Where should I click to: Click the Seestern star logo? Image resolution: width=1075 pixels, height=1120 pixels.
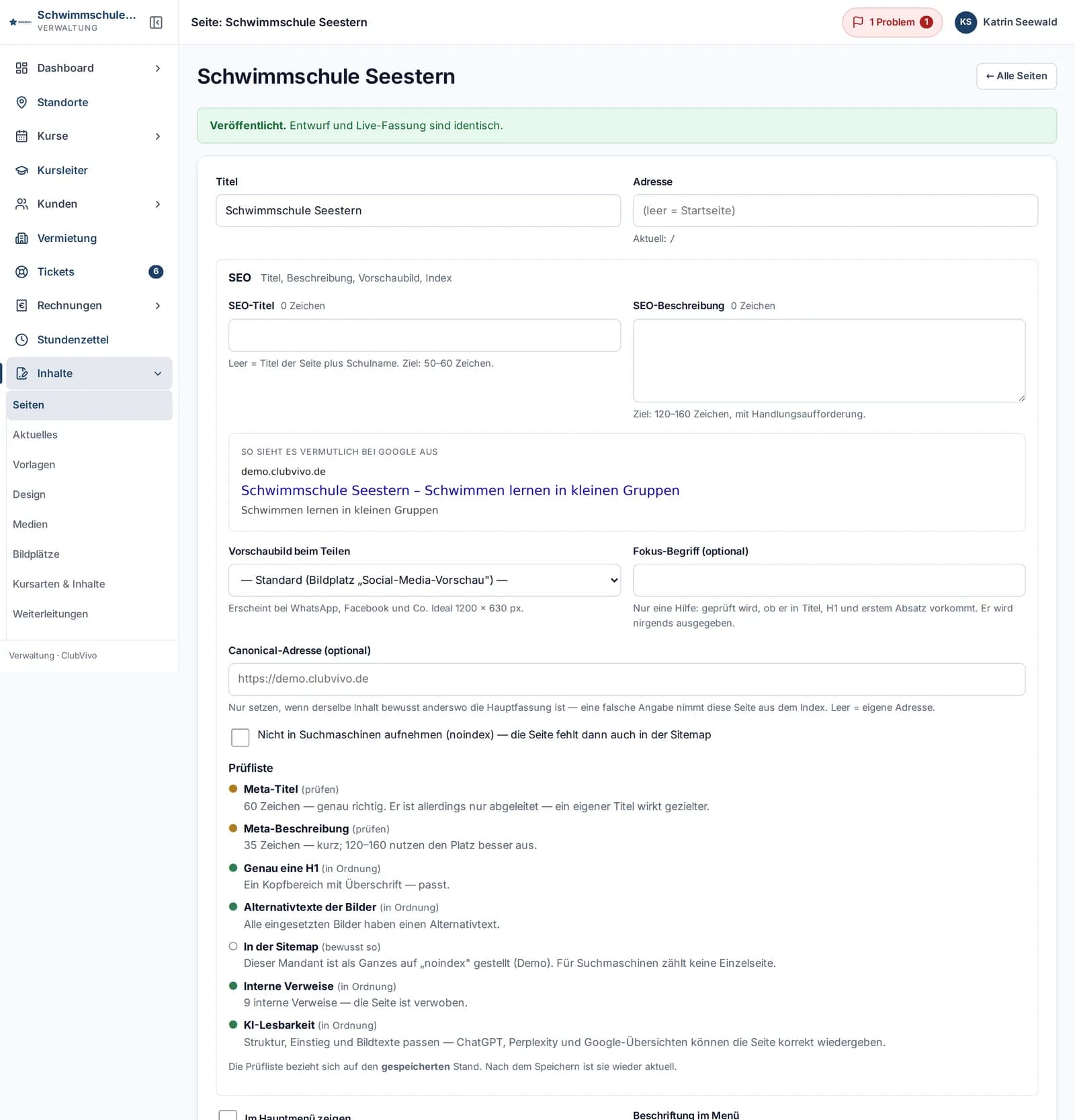click(x=19, y=21)
